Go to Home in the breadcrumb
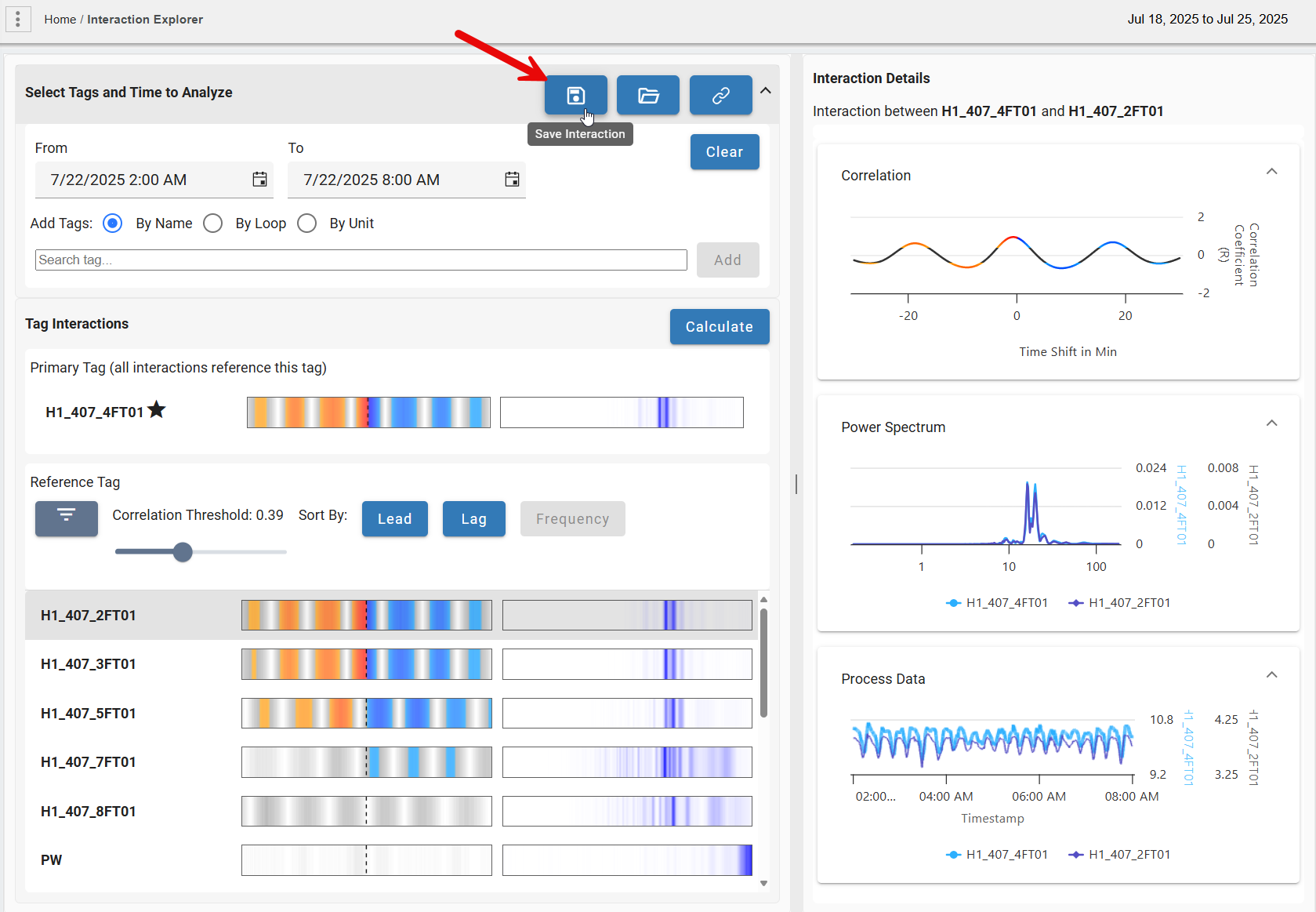 60,19
